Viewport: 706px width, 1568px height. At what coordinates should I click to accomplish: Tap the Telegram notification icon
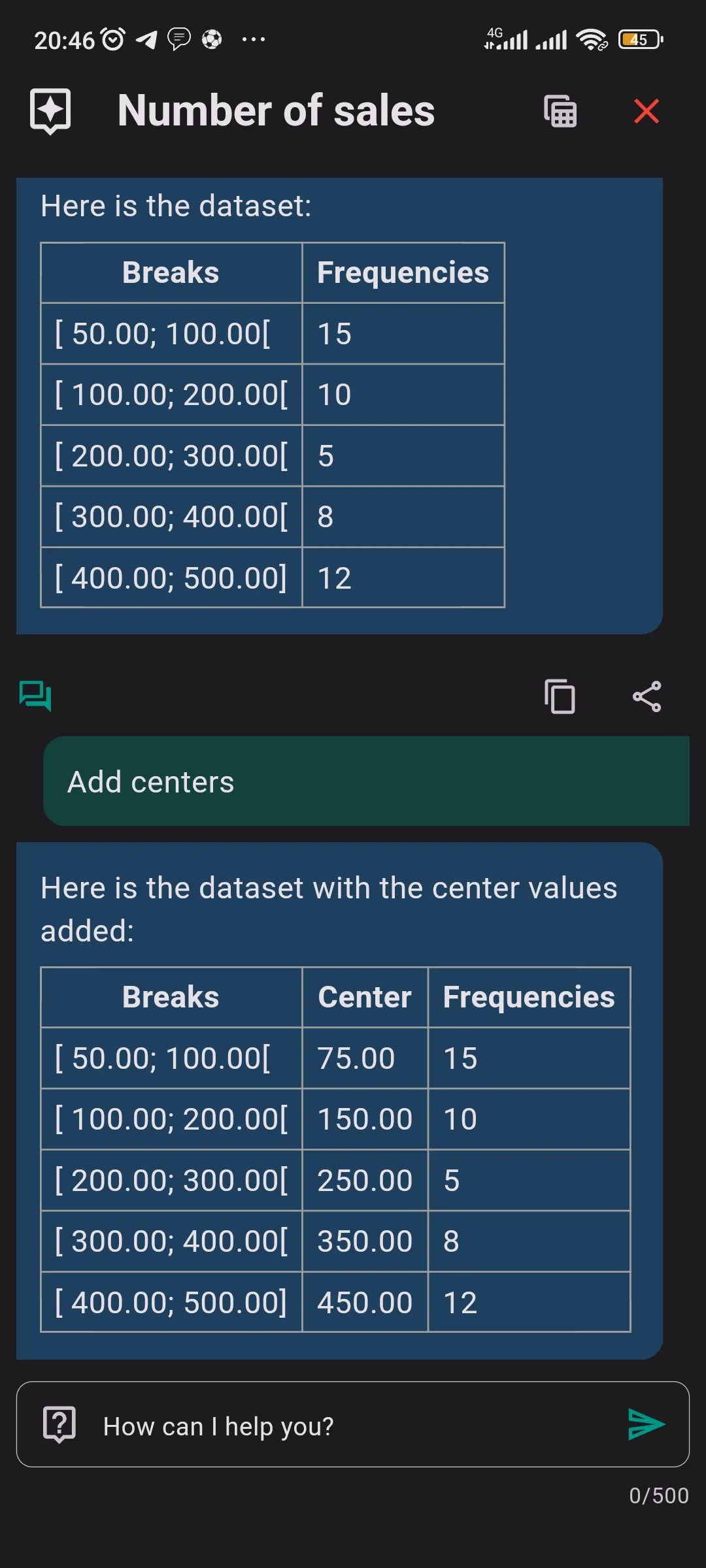point(147,40)
